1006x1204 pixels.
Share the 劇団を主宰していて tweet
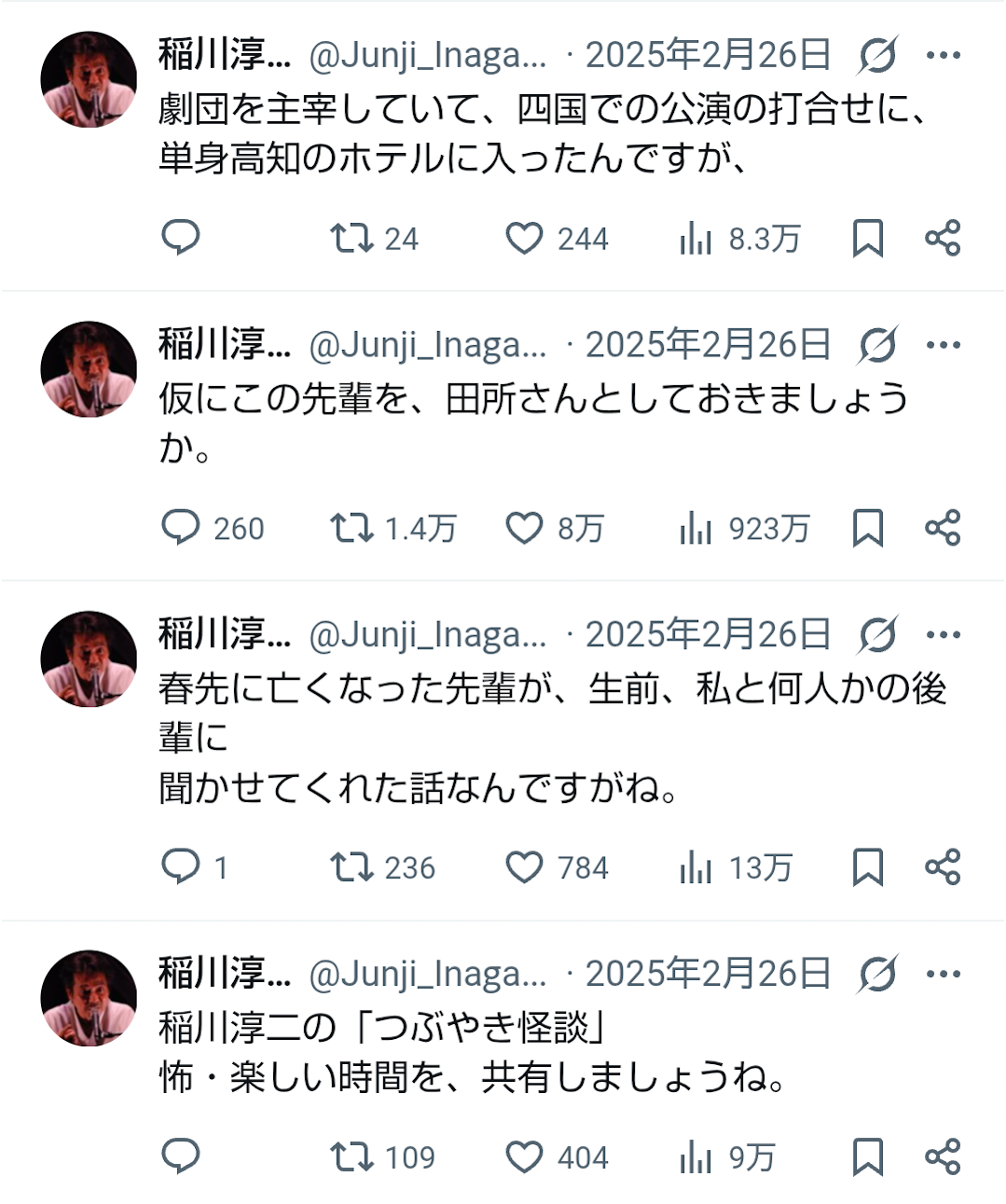pos(942,238)
